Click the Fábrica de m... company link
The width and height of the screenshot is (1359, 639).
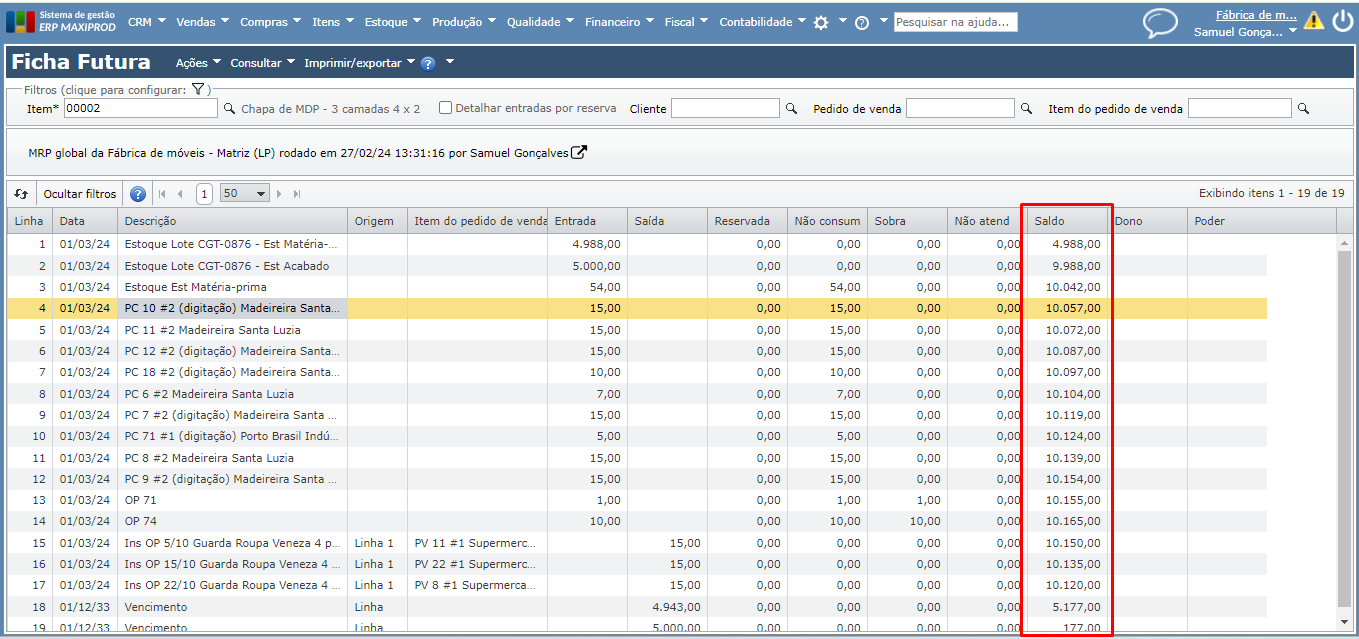pos(1256,15)
